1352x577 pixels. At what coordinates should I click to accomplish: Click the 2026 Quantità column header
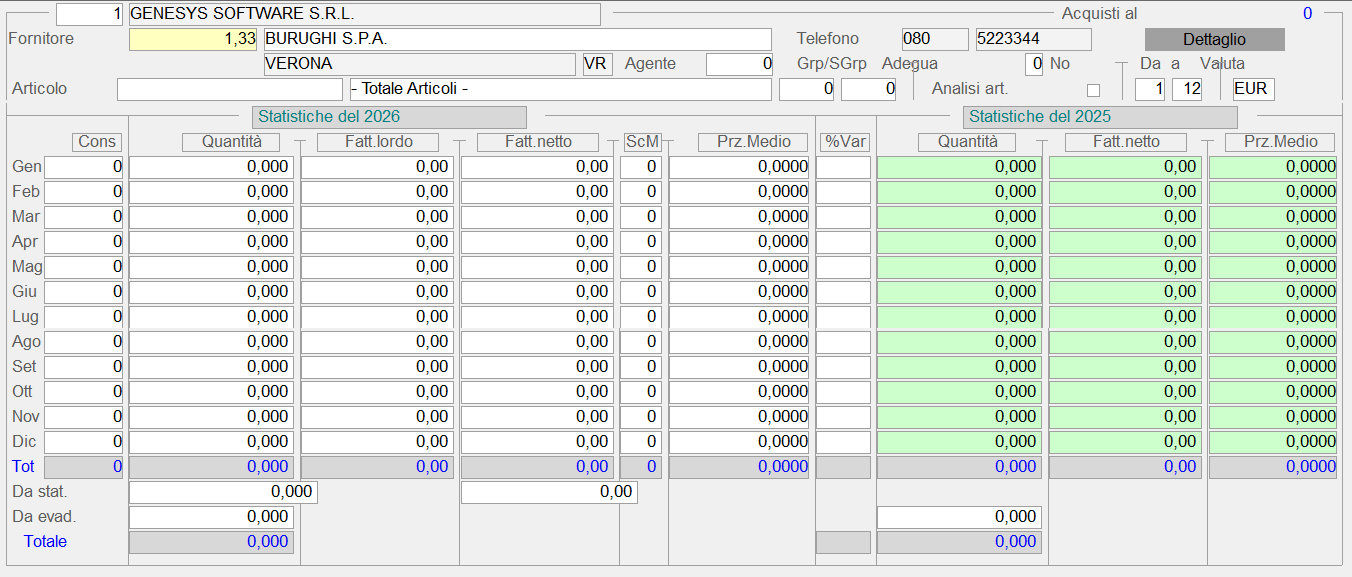232,142
